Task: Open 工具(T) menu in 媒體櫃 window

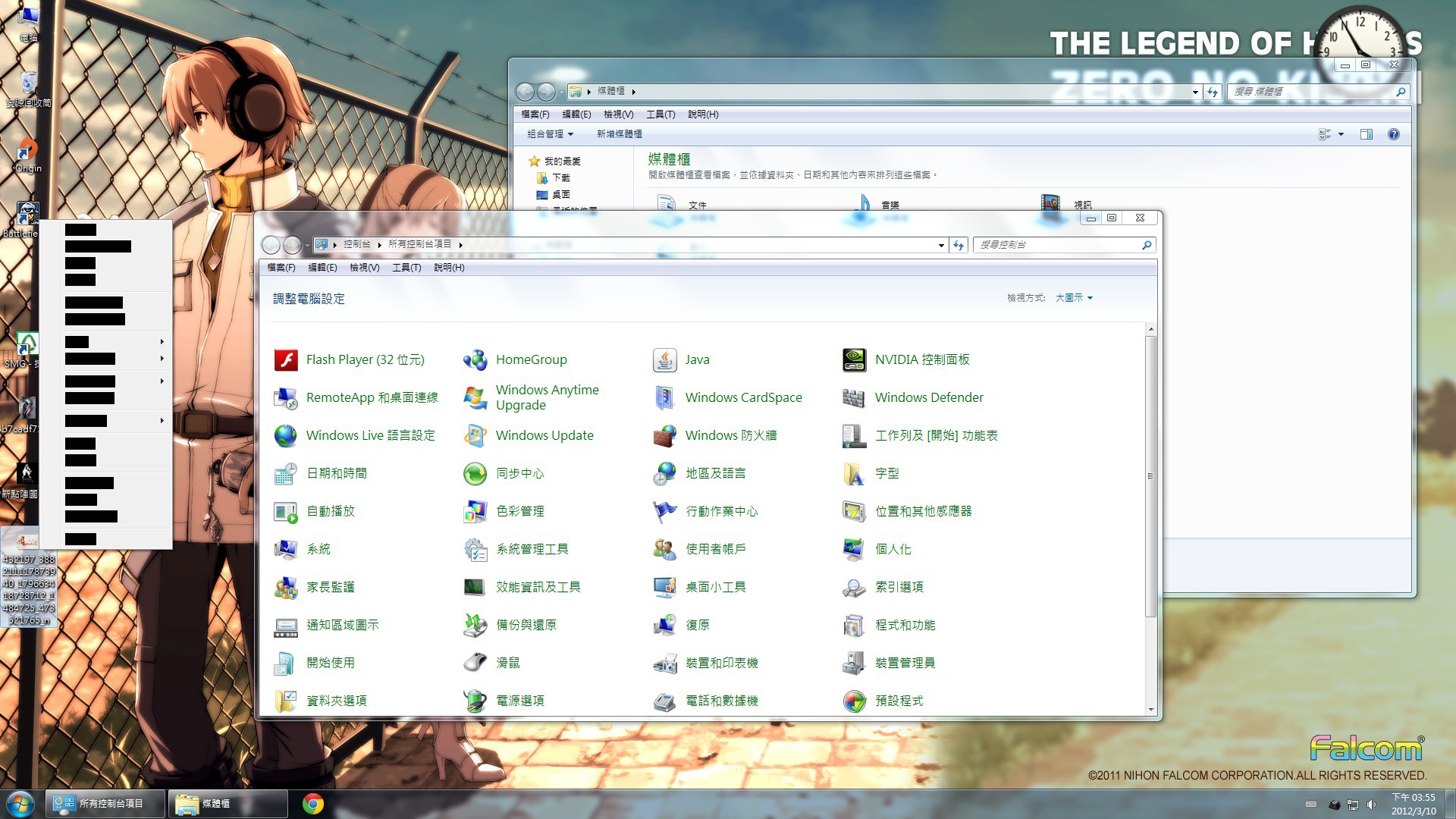Action: (661, 115)
